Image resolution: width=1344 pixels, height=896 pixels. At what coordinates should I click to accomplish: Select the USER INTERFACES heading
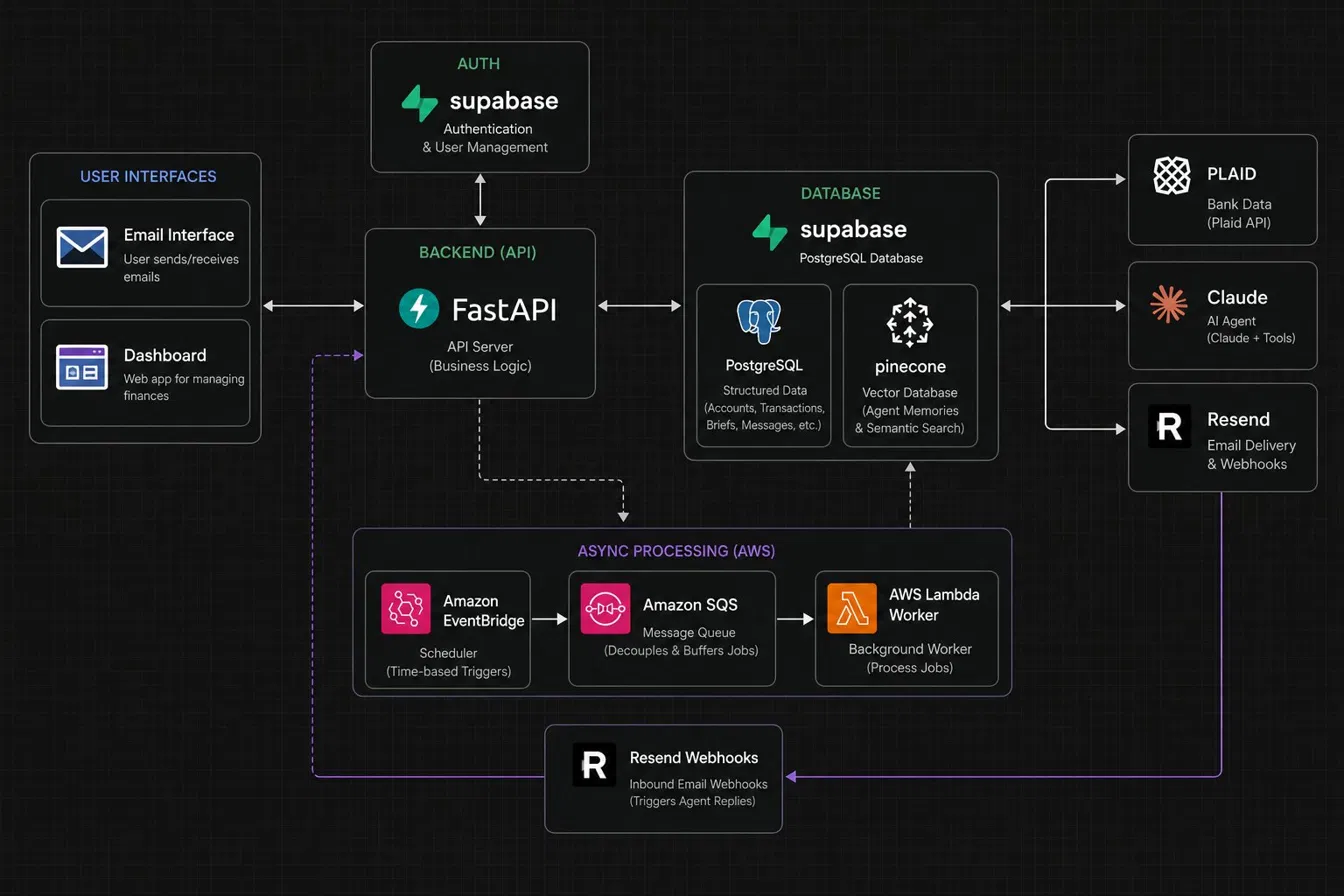(x=148, y=177)
